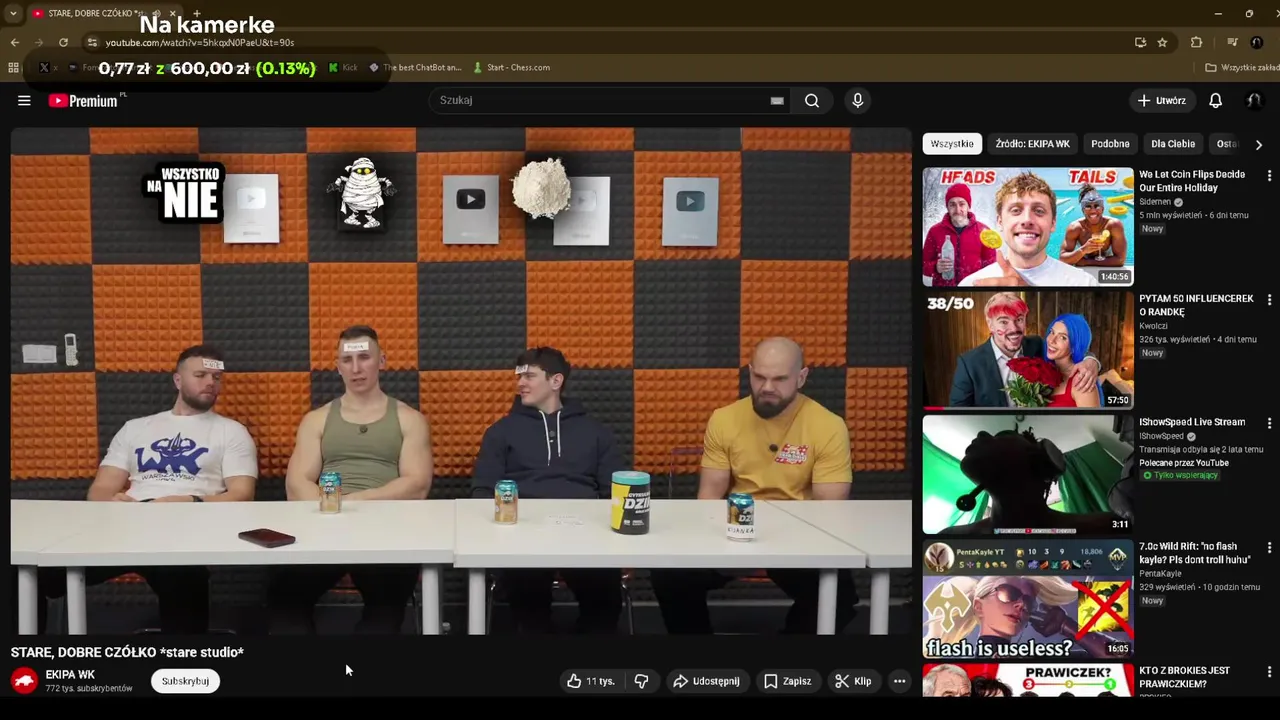Image resolution: width=1280 pixels, height=720 pixels.
Task: Open Kwolczi channel name
Action: [1153, 326]
